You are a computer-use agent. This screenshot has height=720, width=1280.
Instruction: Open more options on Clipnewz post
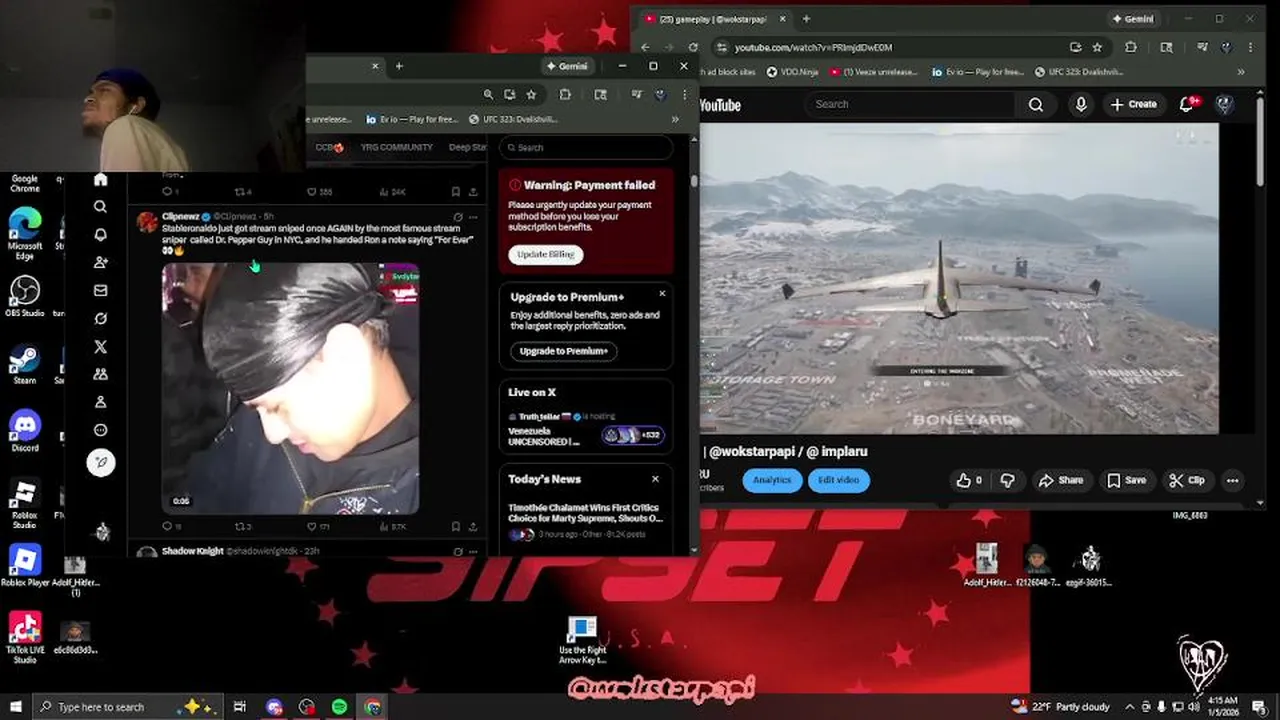coord(473,216)
